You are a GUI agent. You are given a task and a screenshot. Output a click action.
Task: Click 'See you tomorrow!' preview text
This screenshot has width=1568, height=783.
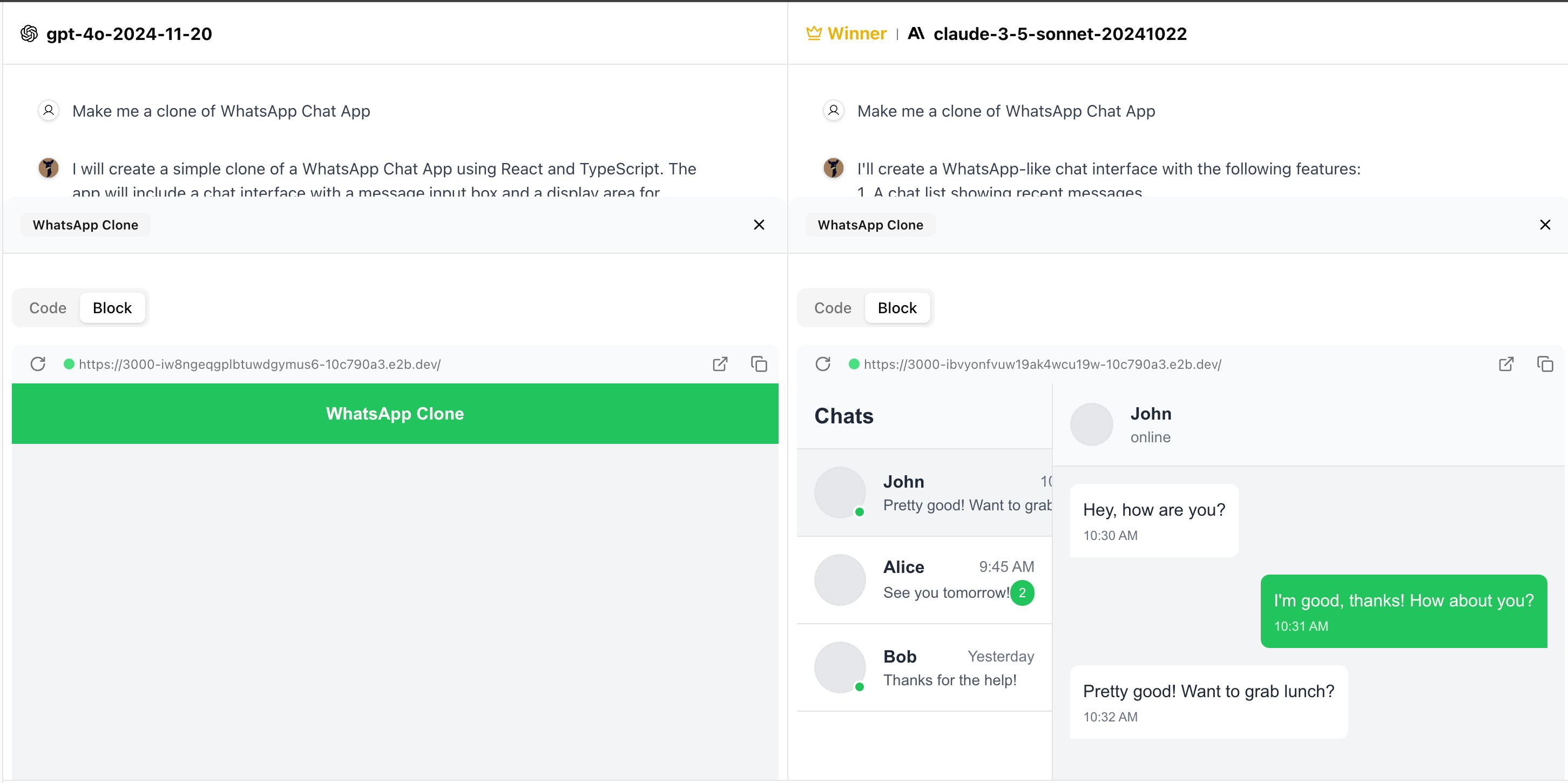[947, 592]
